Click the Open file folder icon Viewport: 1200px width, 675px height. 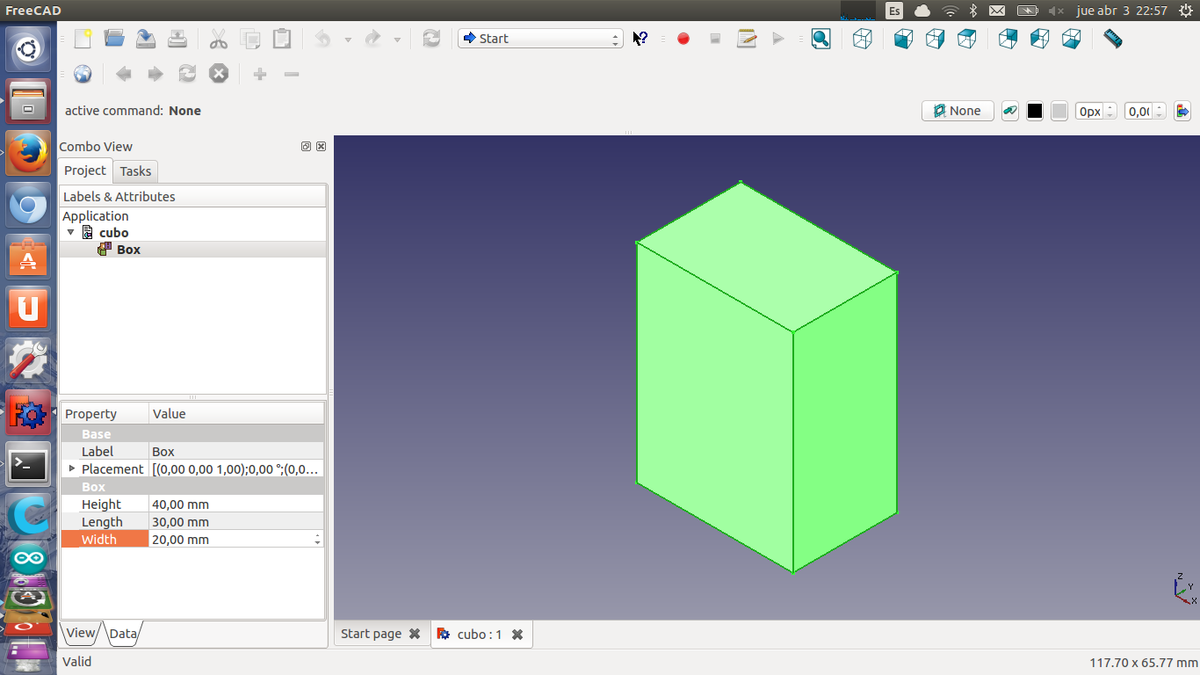click(114, 39)
